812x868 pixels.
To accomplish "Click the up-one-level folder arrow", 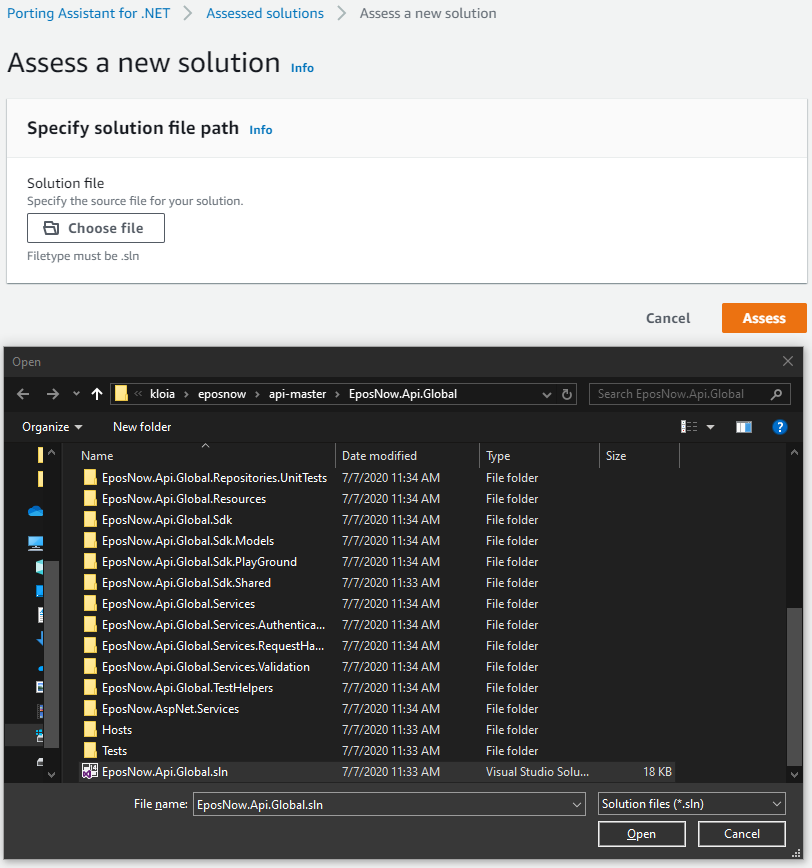I will [x=95, y=394].
